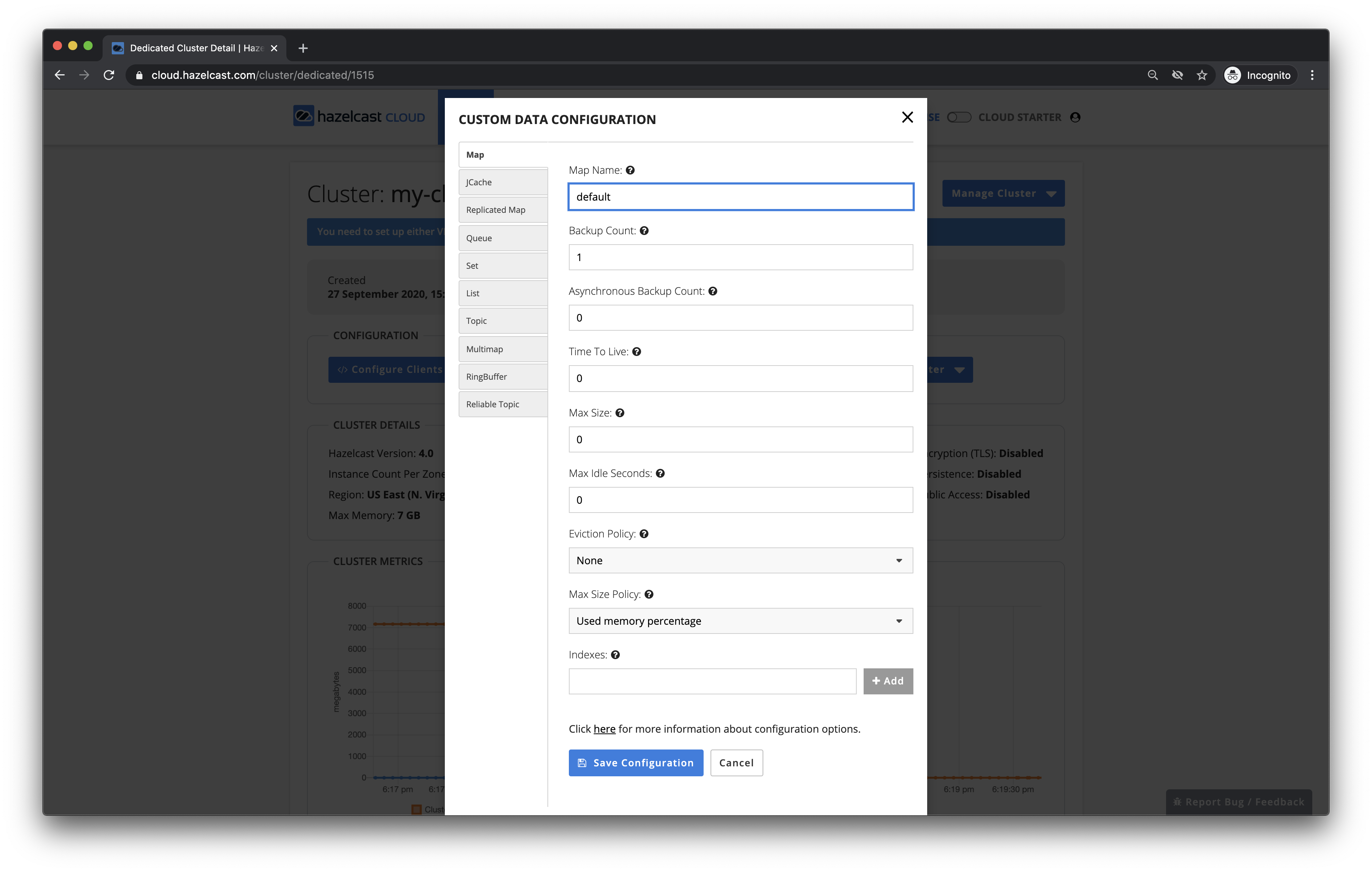Click the Backup Count input field
The width and height of the screenshot is (1372, 872).
click(741, 257)
